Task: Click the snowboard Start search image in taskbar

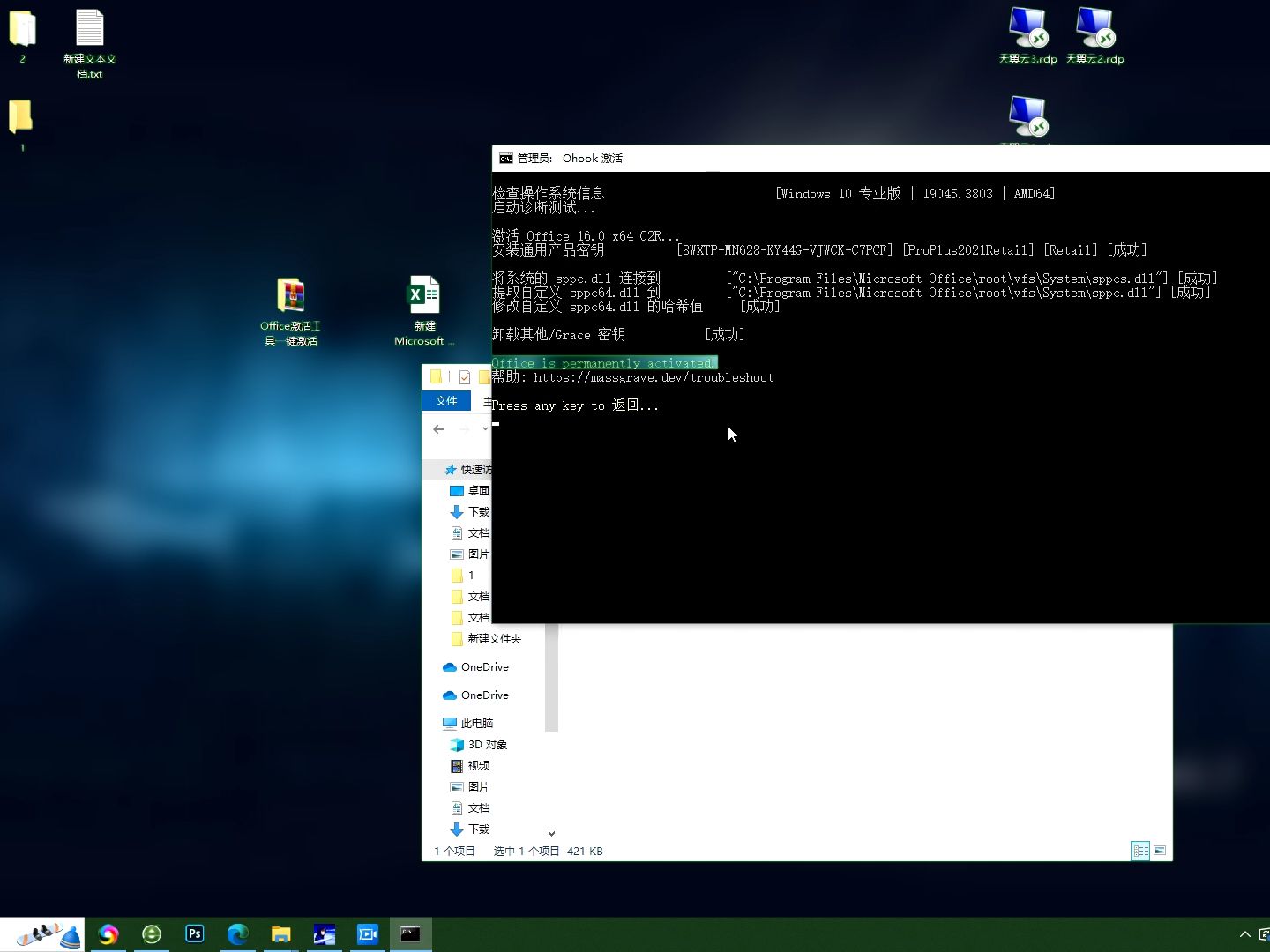Action: coord(42,934)
